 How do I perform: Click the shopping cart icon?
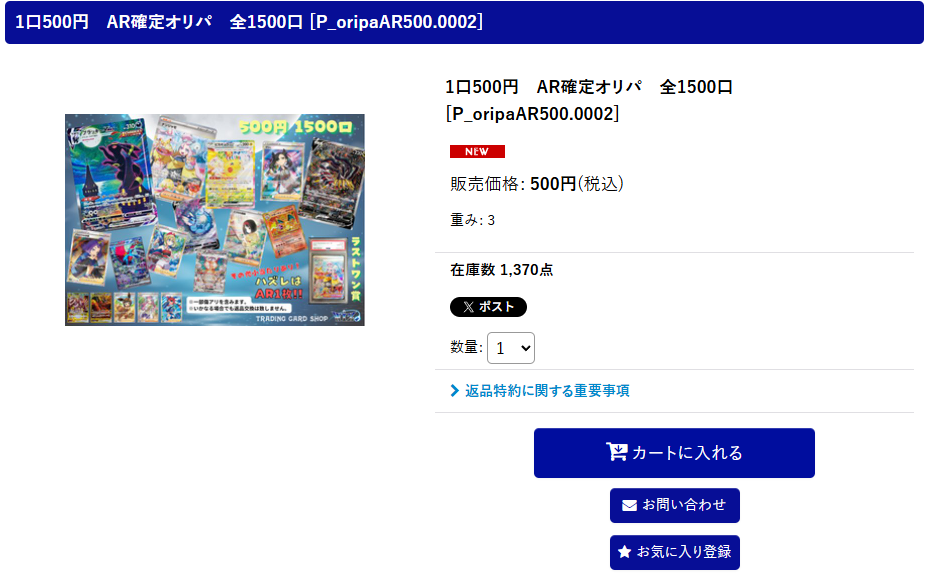point(616,452)
